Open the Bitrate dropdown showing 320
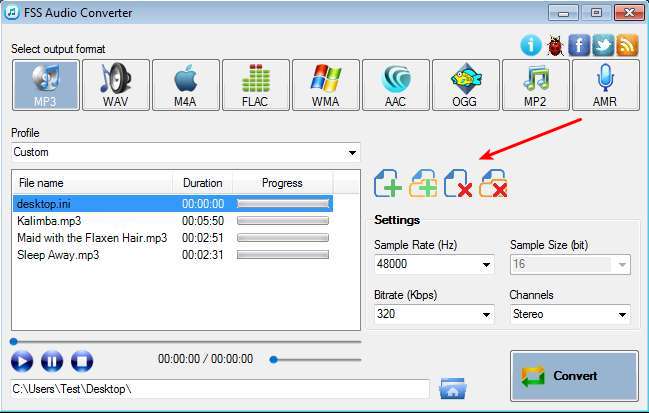Image resolution: width=649 pixels, height=413 pixels. click(x=434, y=314)
